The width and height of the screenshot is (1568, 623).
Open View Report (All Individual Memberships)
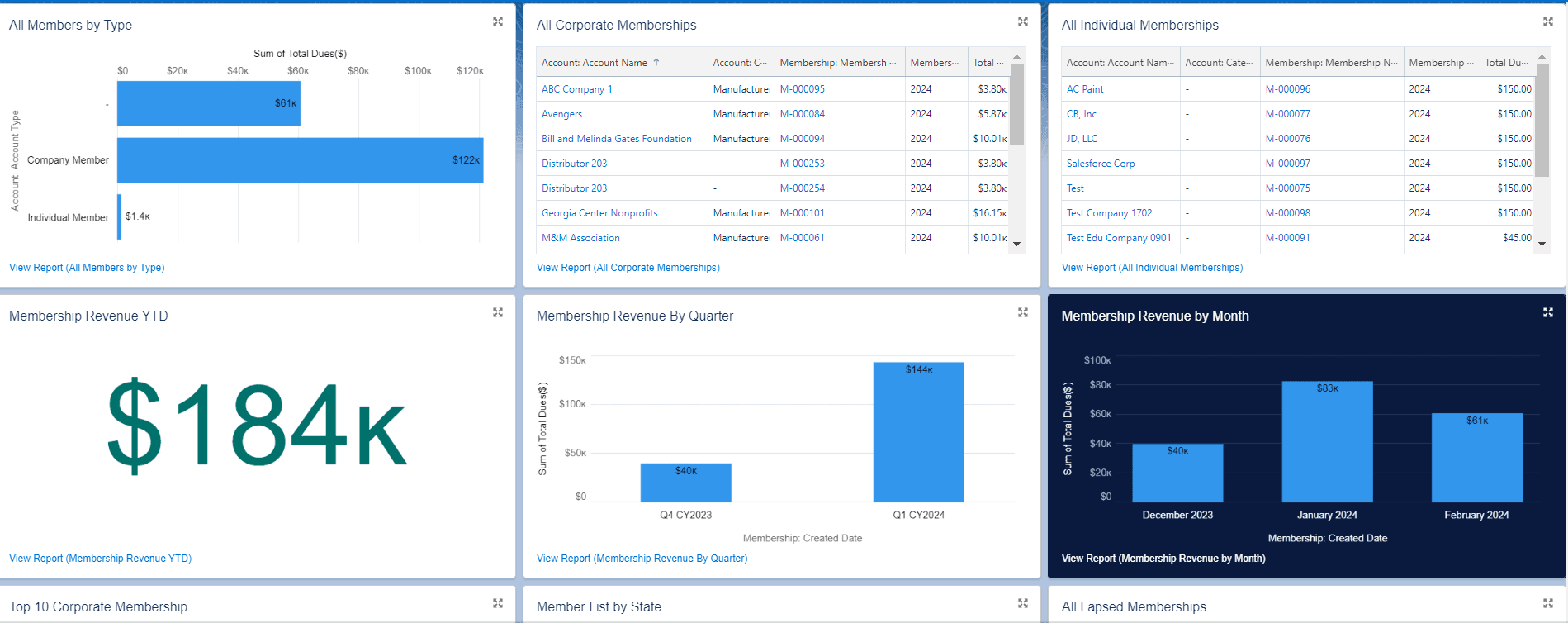tap(1152, 268)
